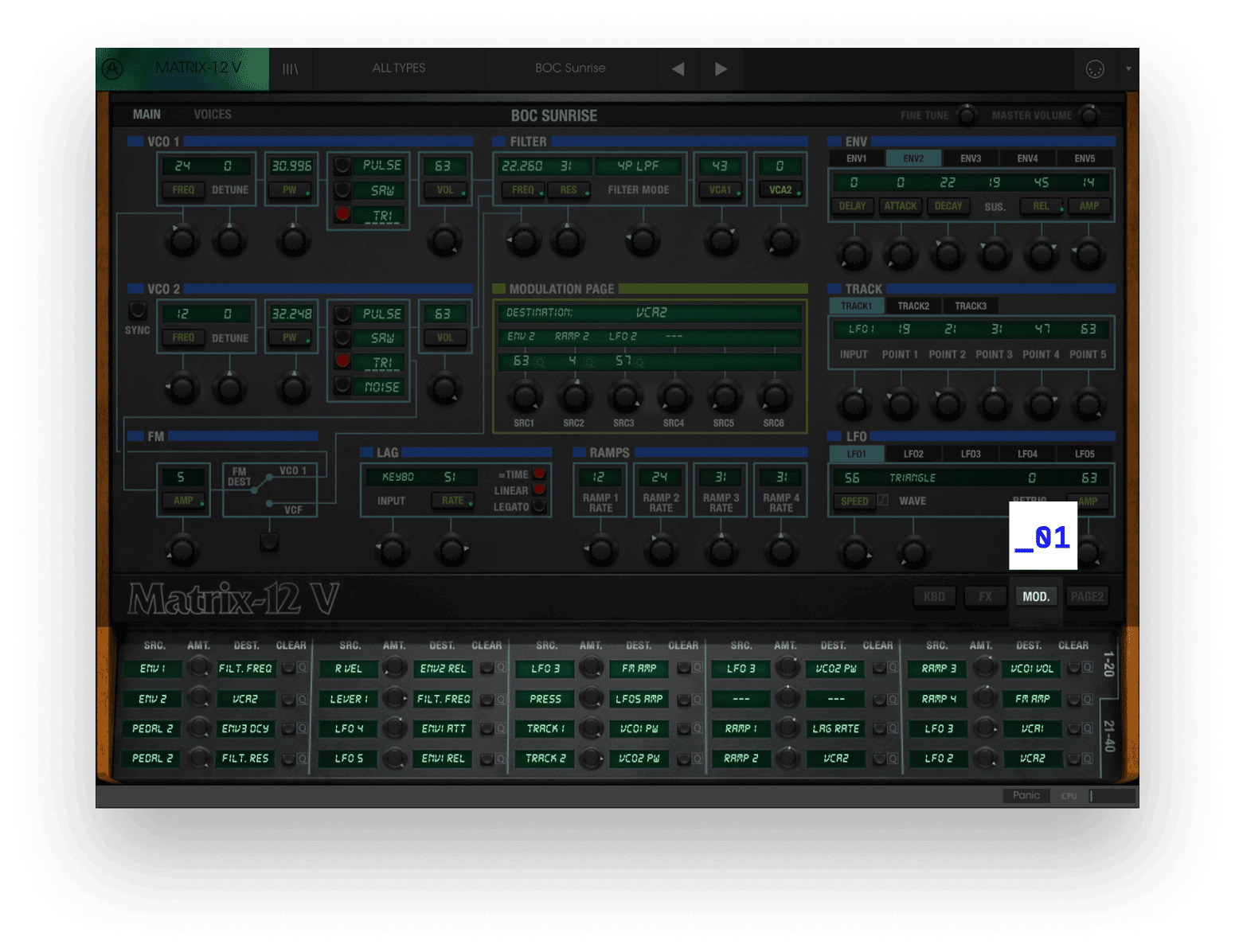Open the ALL TYPES preset filter

[x=398, y=68]
